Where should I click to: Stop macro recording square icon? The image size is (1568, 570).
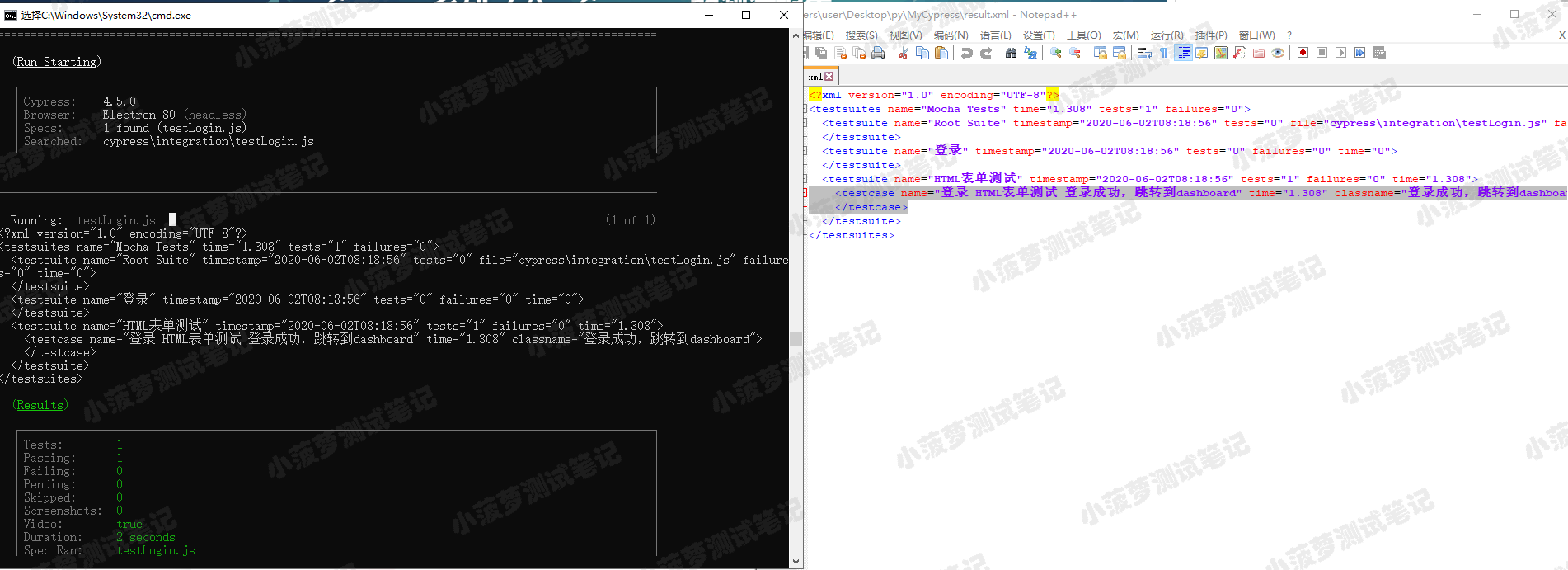[x=1322, y=53]
